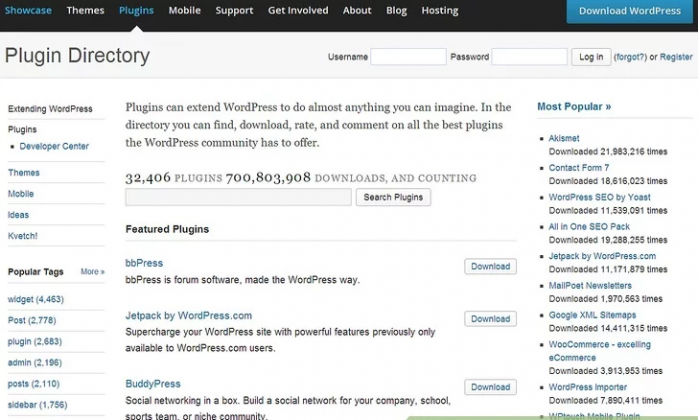Open the Developer Center sidebar link
Image resolution: width=698 pixels, height=420 pixels.
pos(54,146)
